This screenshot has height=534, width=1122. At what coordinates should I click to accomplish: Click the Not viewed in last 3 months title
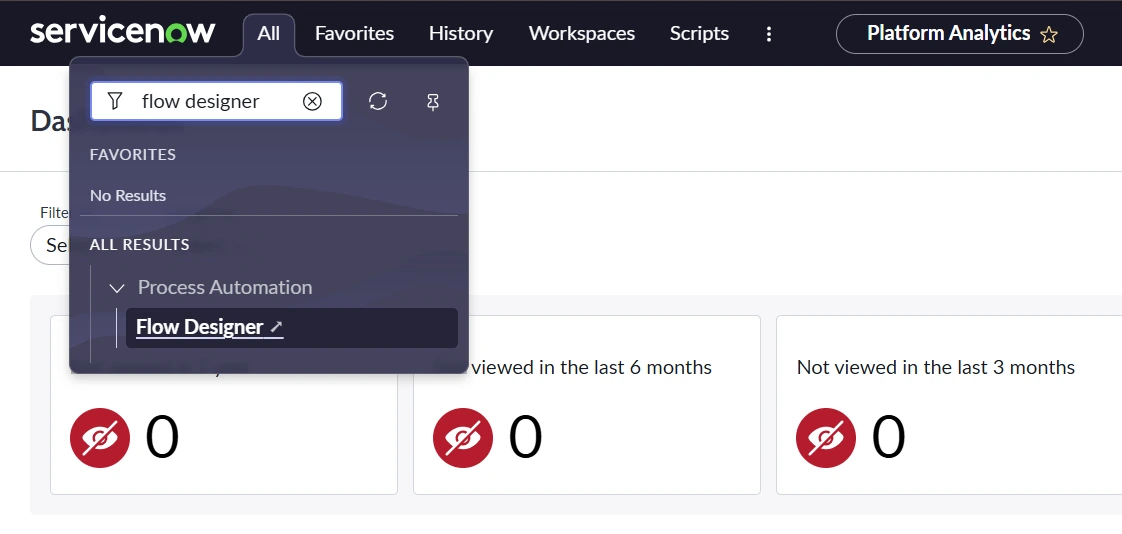click(935, 367)
